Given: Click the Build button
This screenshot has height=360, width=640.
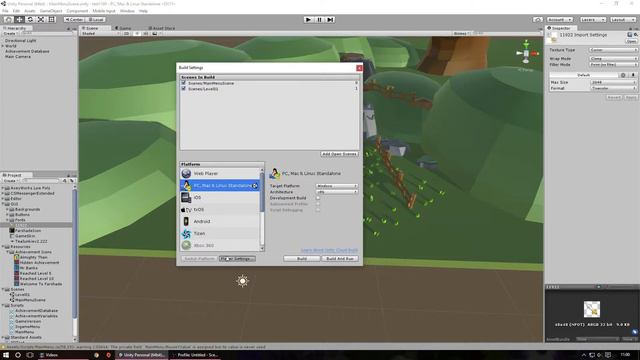Looking at the screenshot, I should click(x=302, y=259).
